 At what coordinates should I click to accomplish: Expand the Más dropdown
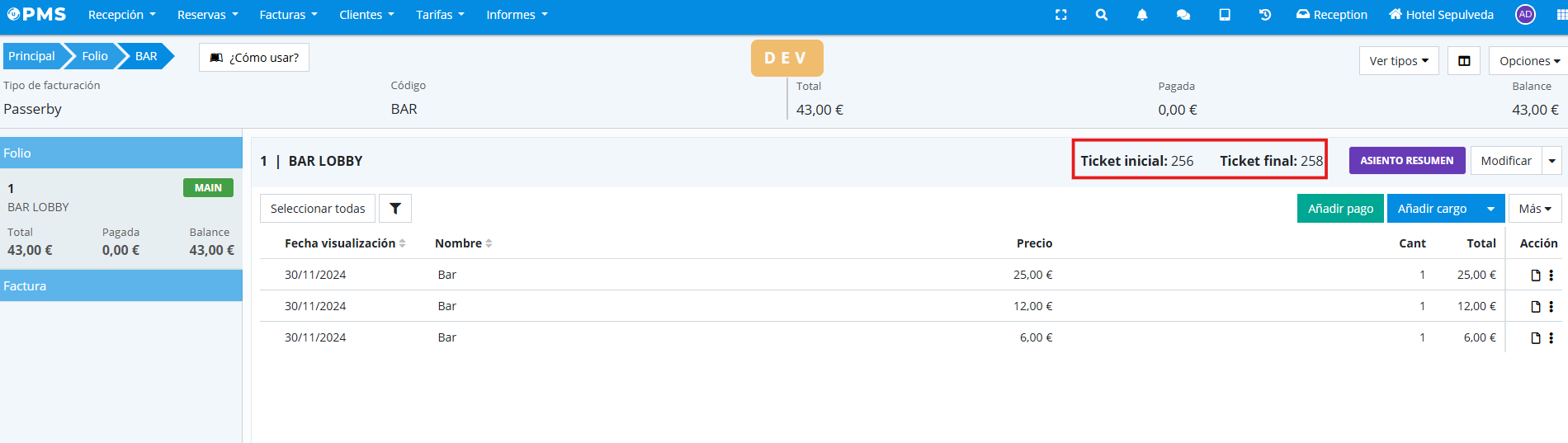[1534, 209]
